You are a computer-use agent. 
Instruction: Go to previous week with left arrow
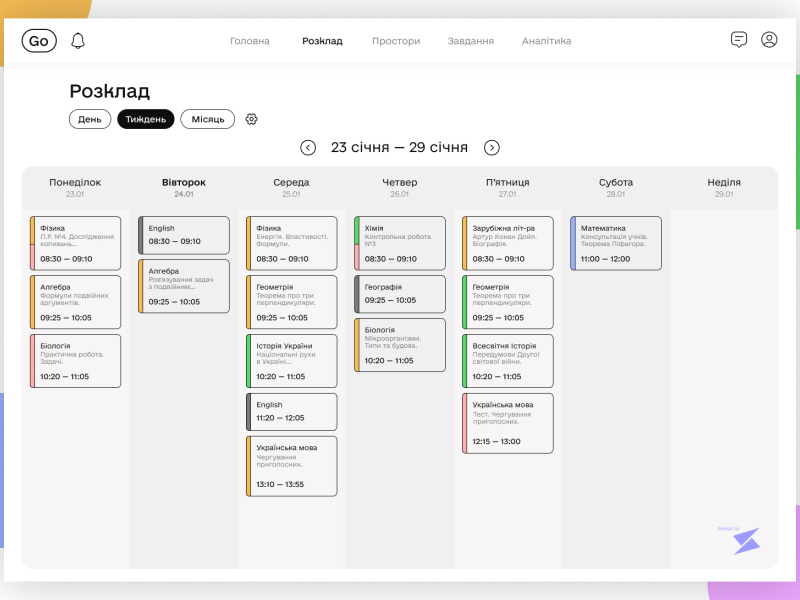(308, 147)
